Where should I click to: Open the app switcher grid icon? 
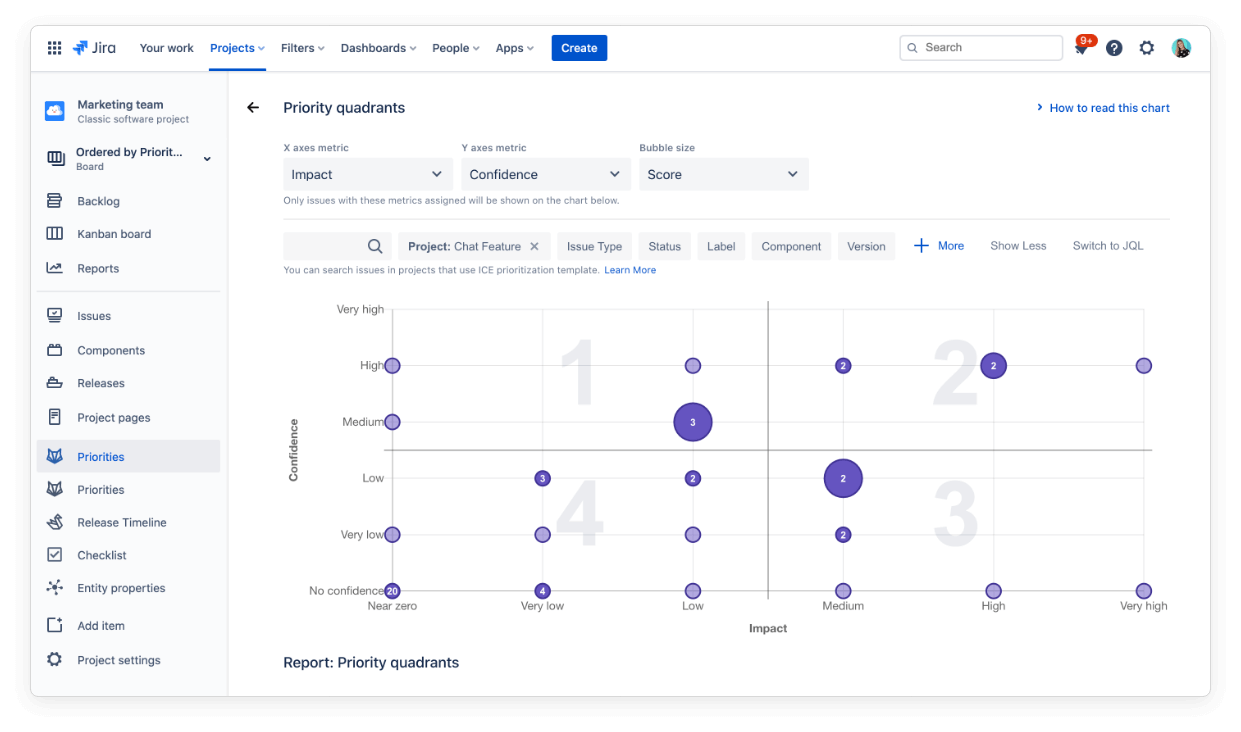tap(54, 48)
